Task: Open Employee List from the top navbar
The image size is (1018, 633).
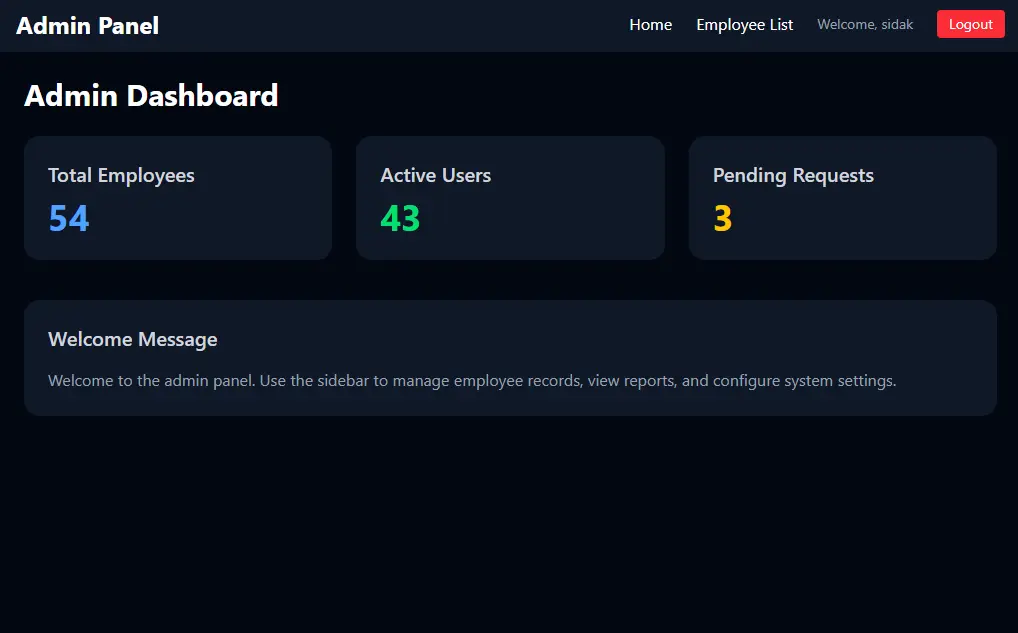Action: pyautogui.click(x=744, y=24)
